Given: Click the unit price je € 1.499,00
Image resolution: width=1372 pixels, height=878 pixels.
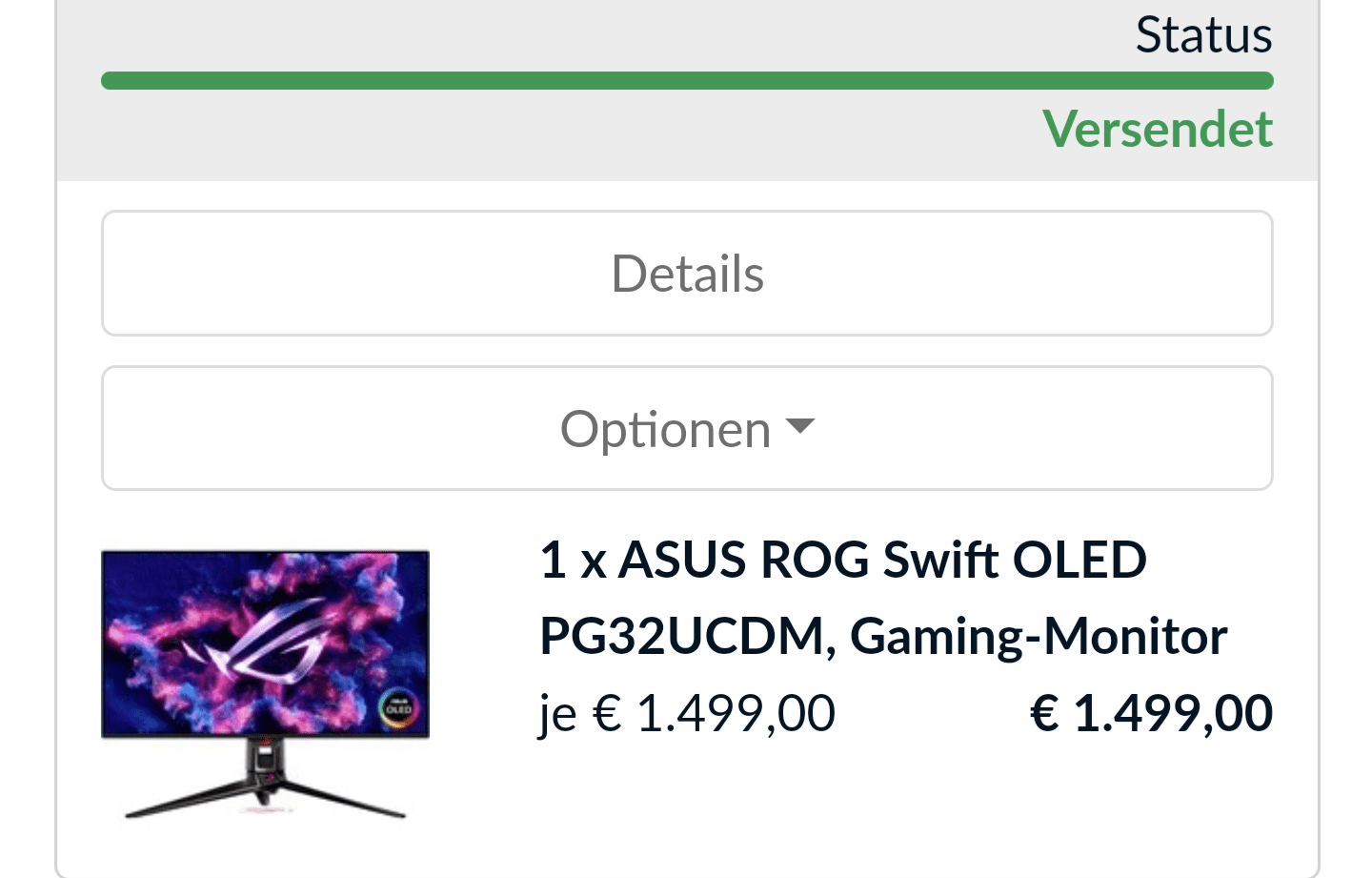Looking at the screenshot, I should click(x=687, y=713).
